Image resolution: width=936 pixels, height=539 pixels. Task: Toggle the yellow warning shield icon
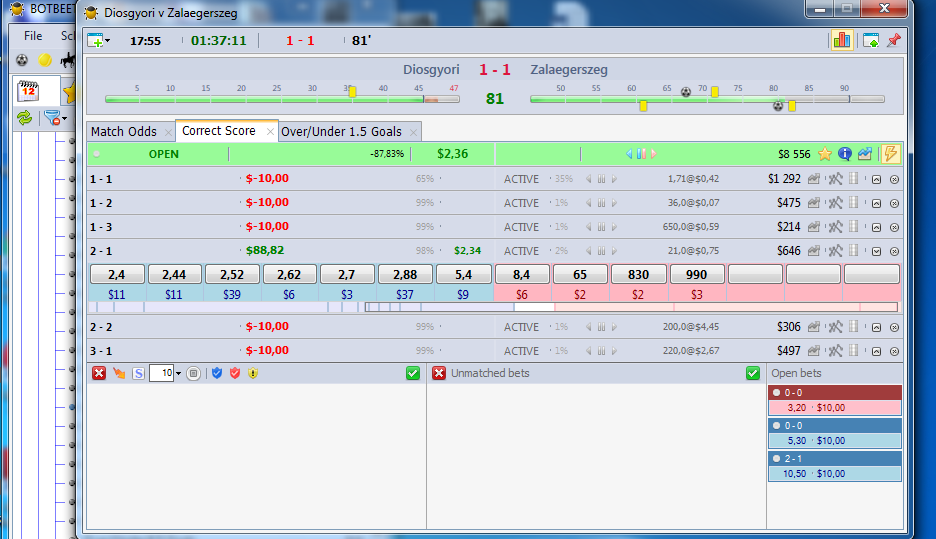point(253,373)
